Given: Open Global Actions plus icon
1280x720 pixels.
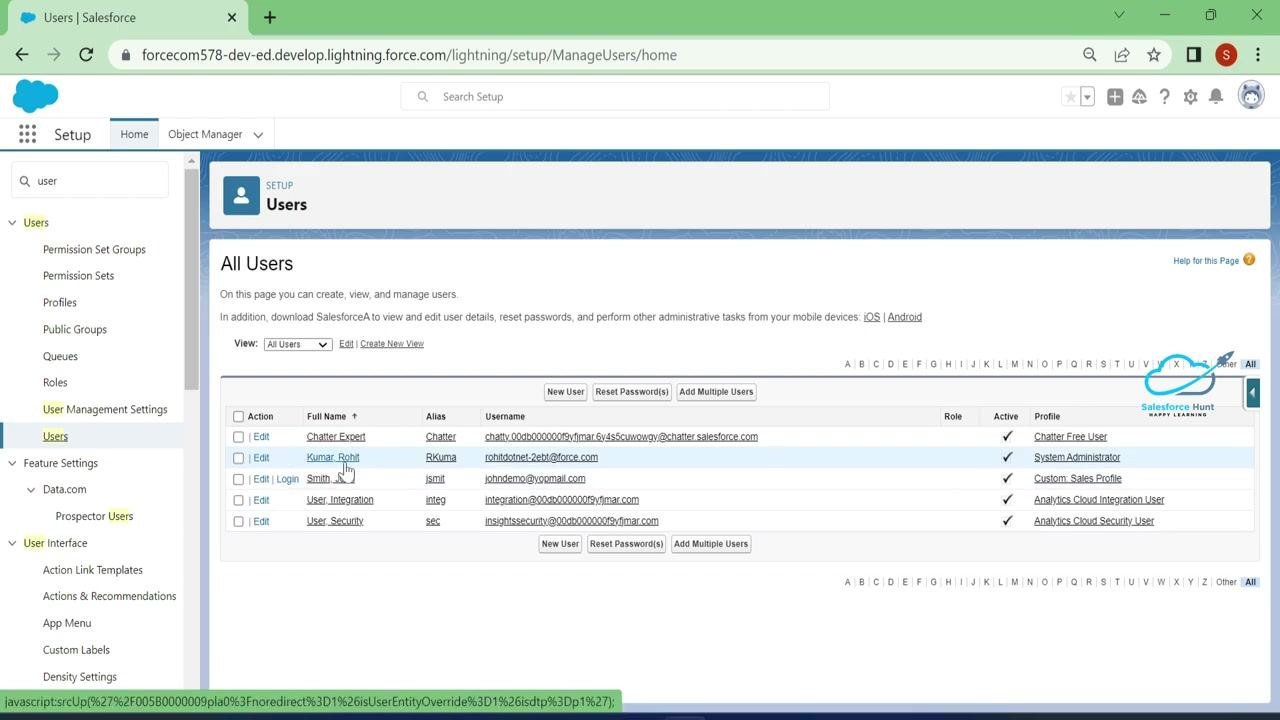Looking at the screenshot, I should (1114, 97).
